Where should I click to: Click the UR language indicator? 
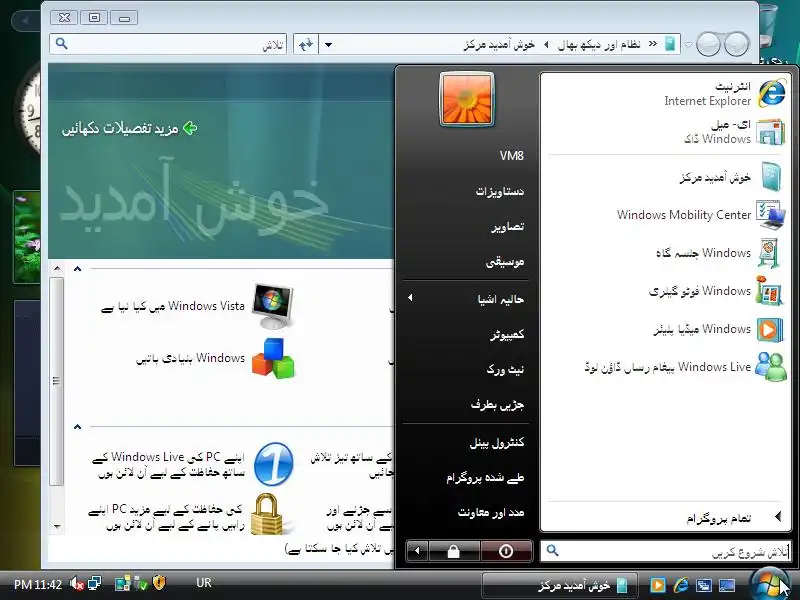204,583
